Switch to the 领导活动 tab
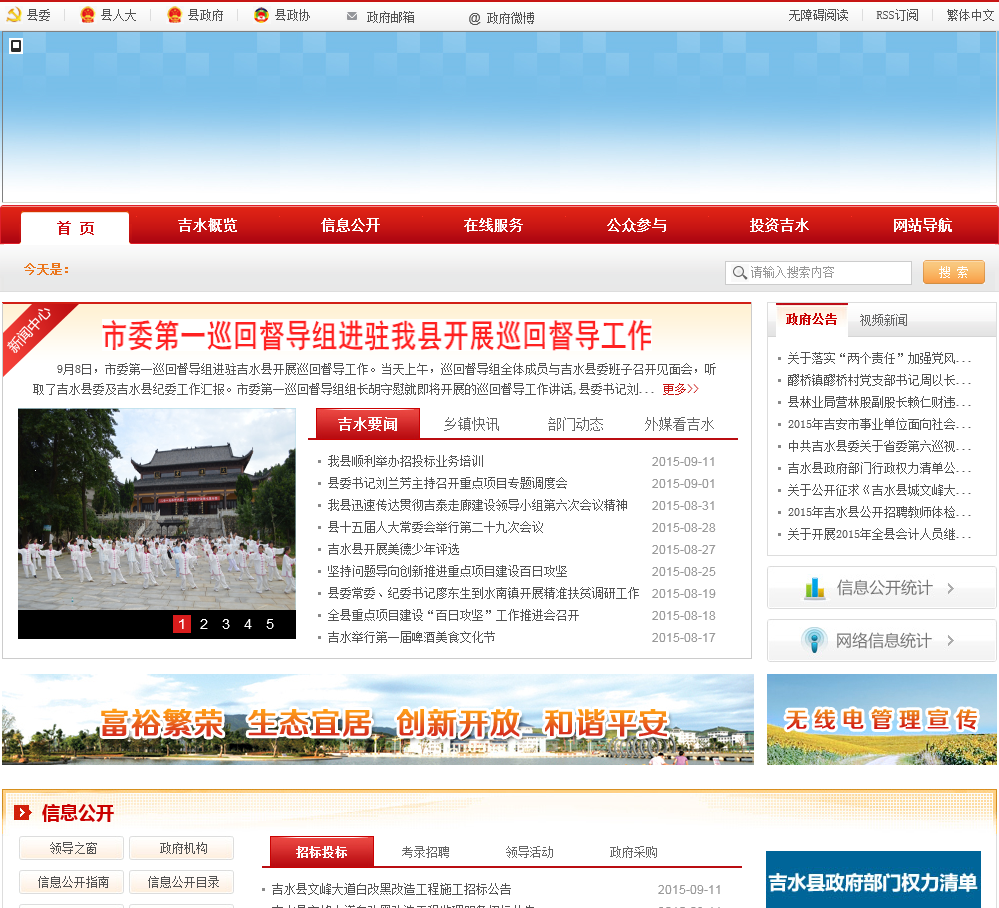Image resolution: width=999 pixels, height=908 pixels. click(529, 853)
